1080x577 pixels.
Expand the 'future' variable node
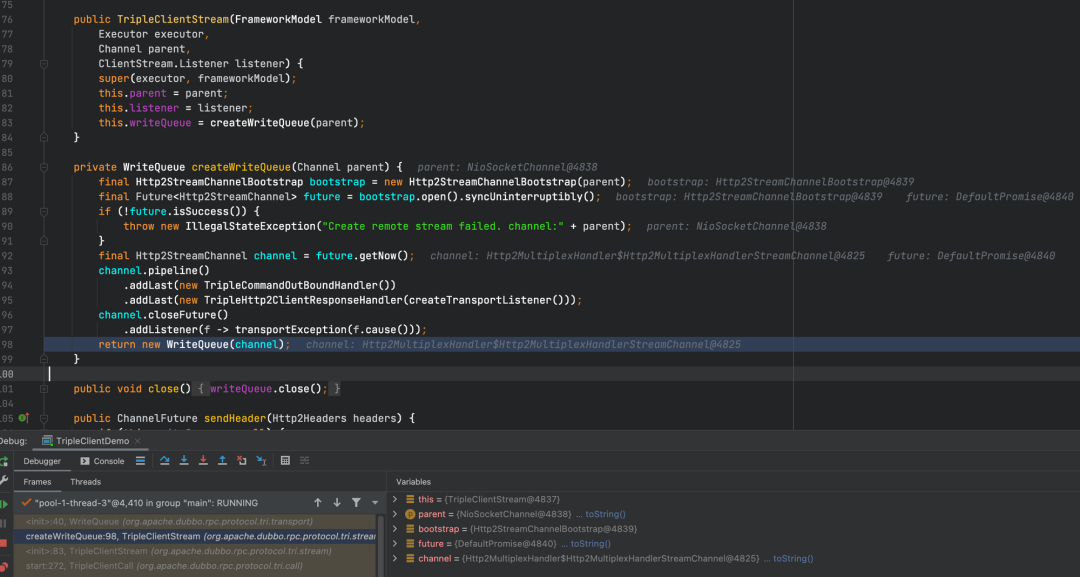[x=395, y=543]
